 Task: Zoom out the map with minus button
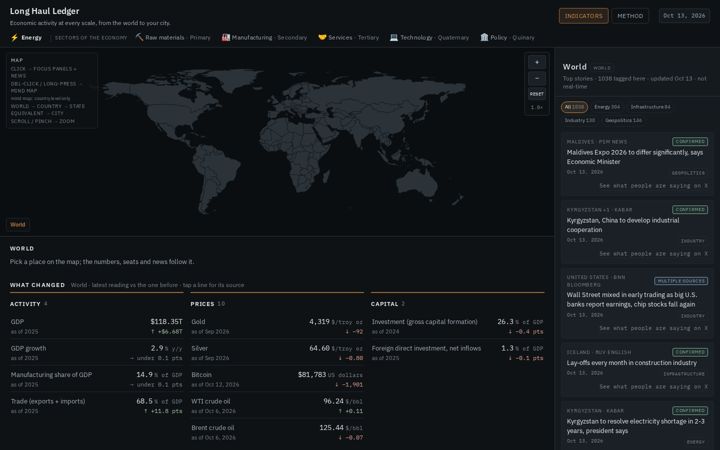[537, 78]
